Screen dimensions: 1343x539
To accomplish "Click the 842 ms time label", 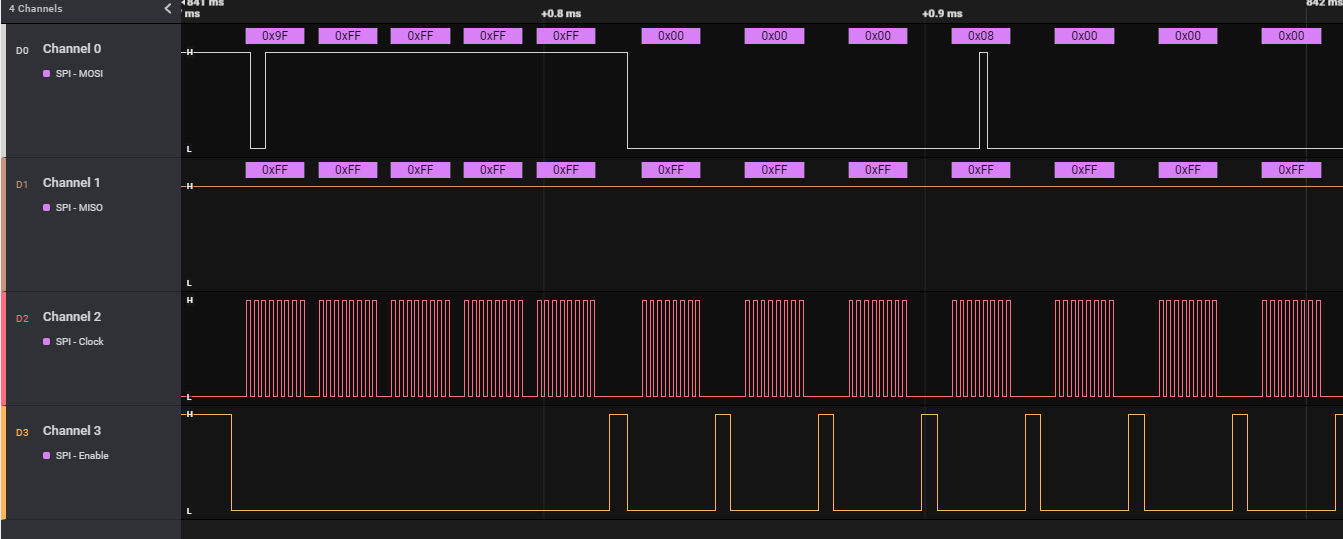I will pos(1324,3).
